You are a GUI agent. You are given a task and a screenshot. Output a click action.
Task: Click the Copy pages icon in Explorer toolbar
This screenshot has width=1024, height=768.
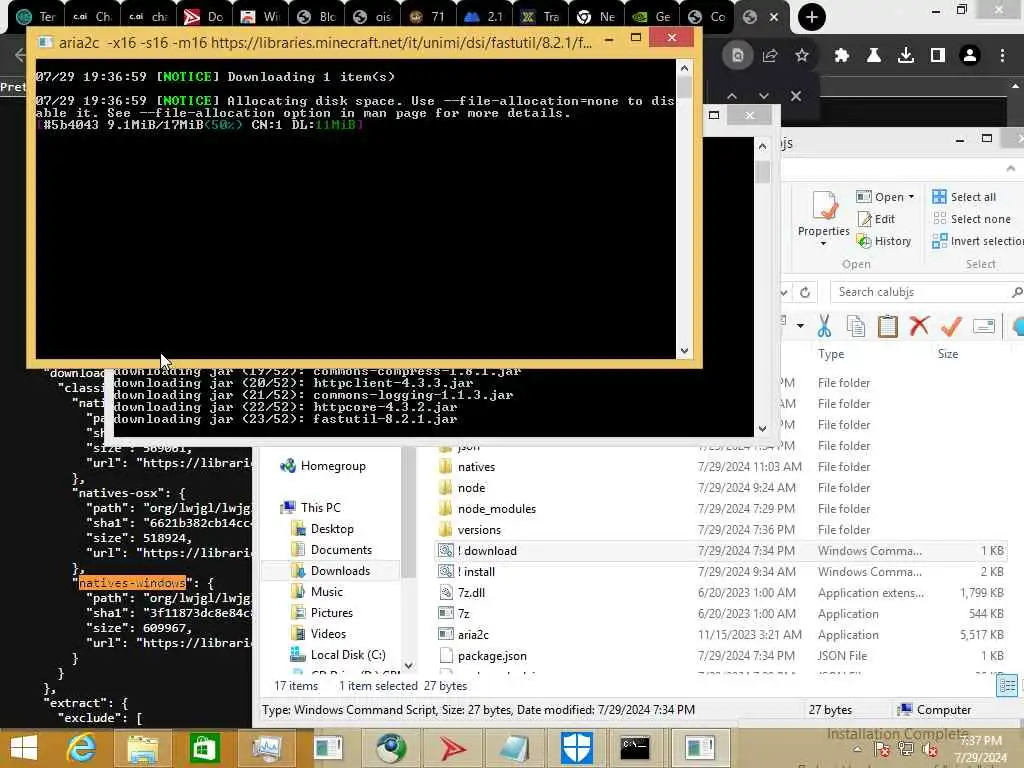(856, 326)
